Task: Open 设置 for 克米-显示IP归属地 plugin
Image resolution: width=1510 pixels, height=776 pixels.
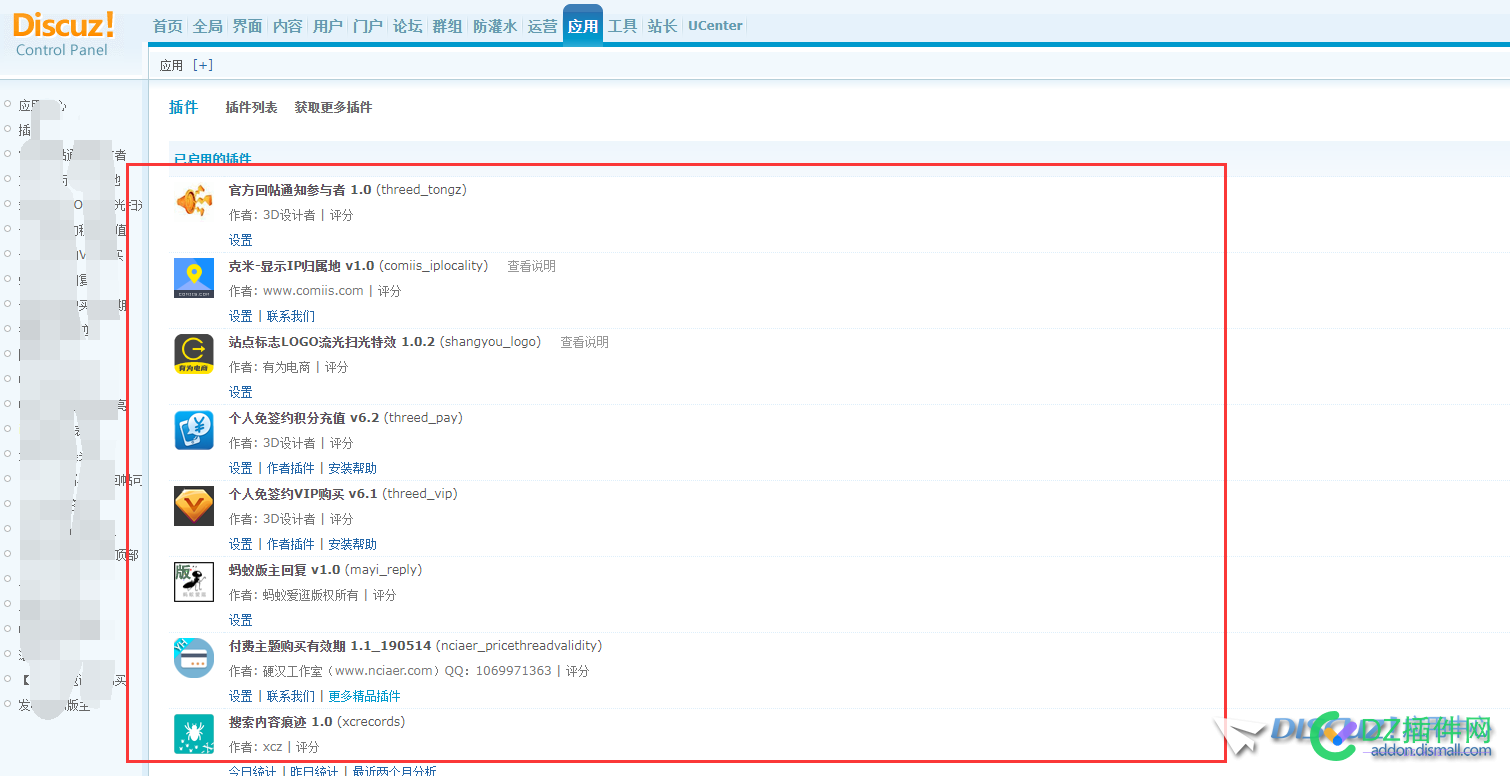Action: pyautogui.click(x=240, y=316)
